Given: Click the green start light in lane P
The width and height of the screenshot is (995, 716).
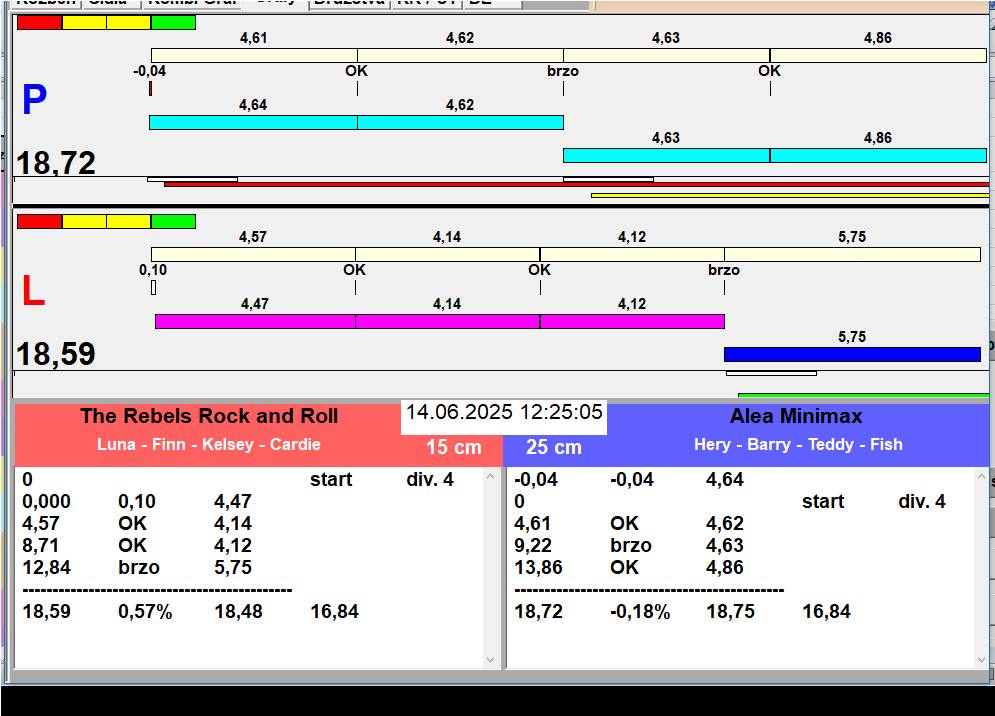Looking at the screenshot, I should (x=173, y=22).
